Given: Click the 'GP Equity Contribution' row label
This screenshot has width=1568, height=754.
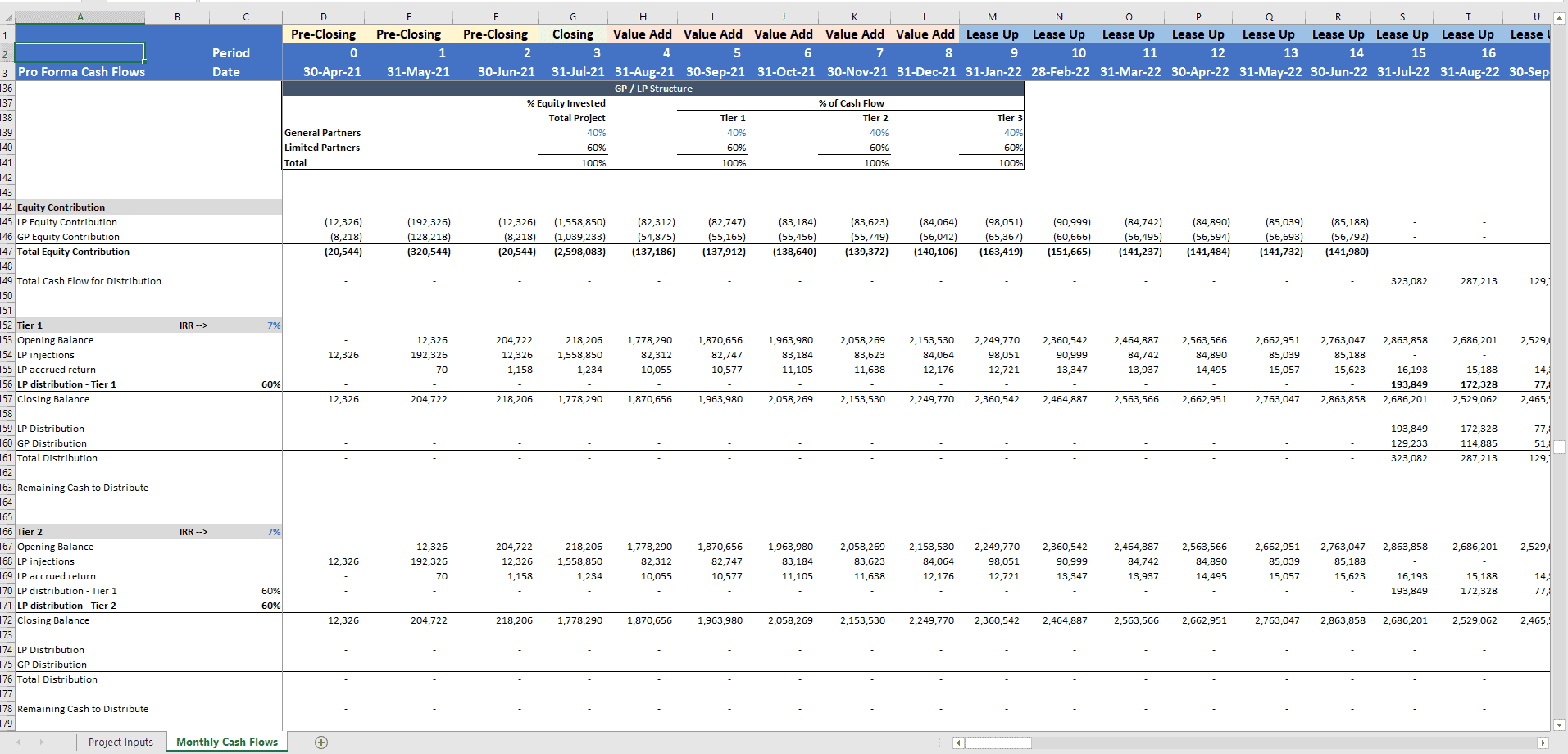Looking at the screenshot, I should (68, 237).
